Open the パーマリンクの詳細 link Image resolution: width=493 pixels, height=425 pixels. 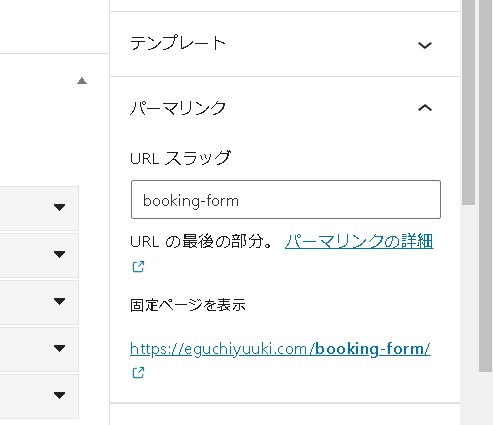[x=359, y=241]
